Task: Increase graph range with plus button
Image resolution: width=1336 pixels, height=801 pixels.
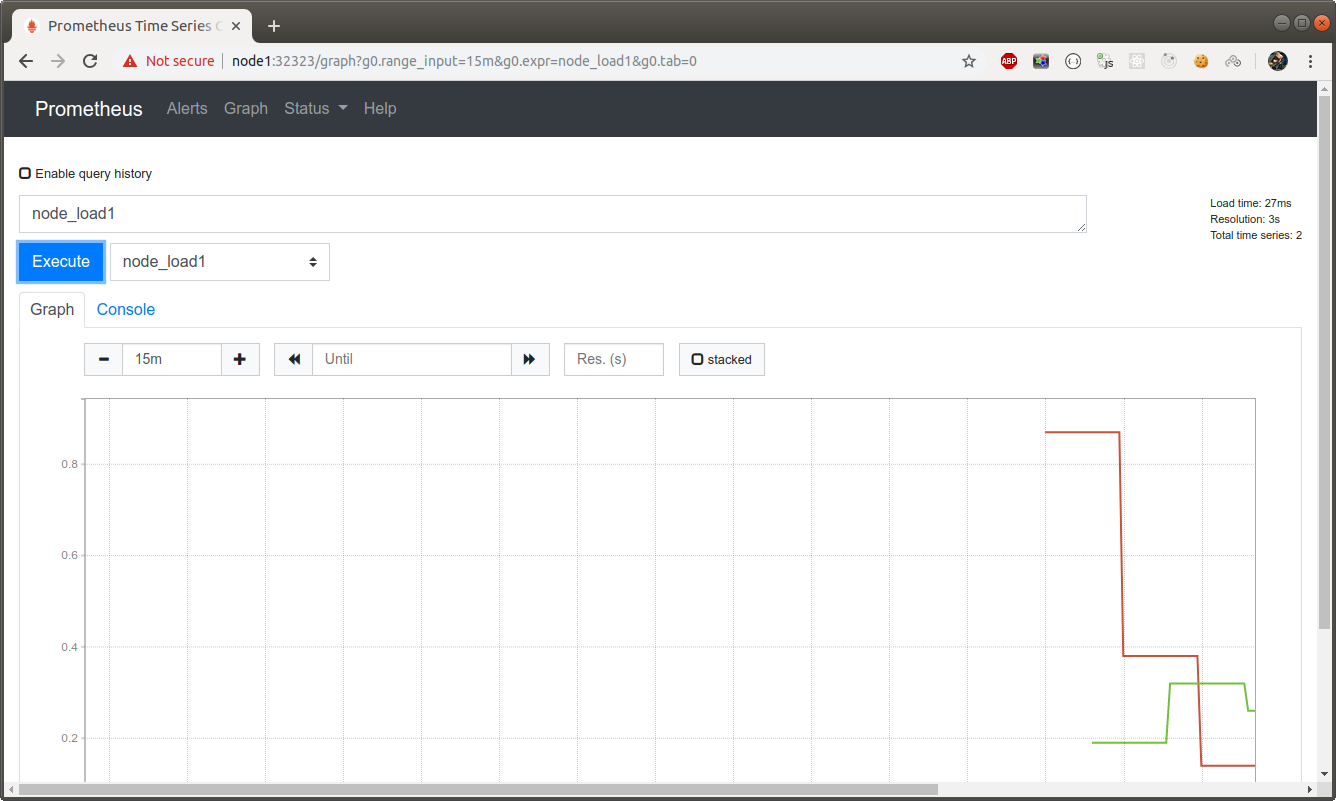Action: (x=240, y=359)
